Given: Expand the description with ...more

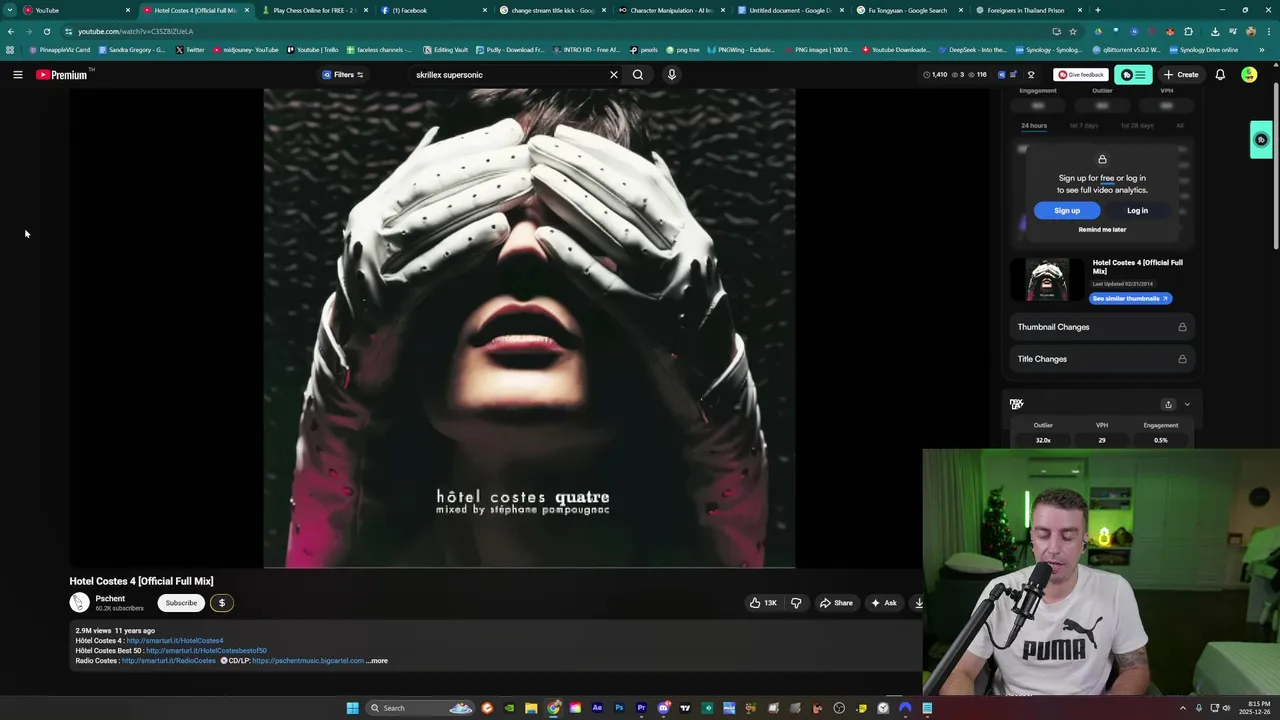Looking at the screenshot, I should (x=377, y=661).
